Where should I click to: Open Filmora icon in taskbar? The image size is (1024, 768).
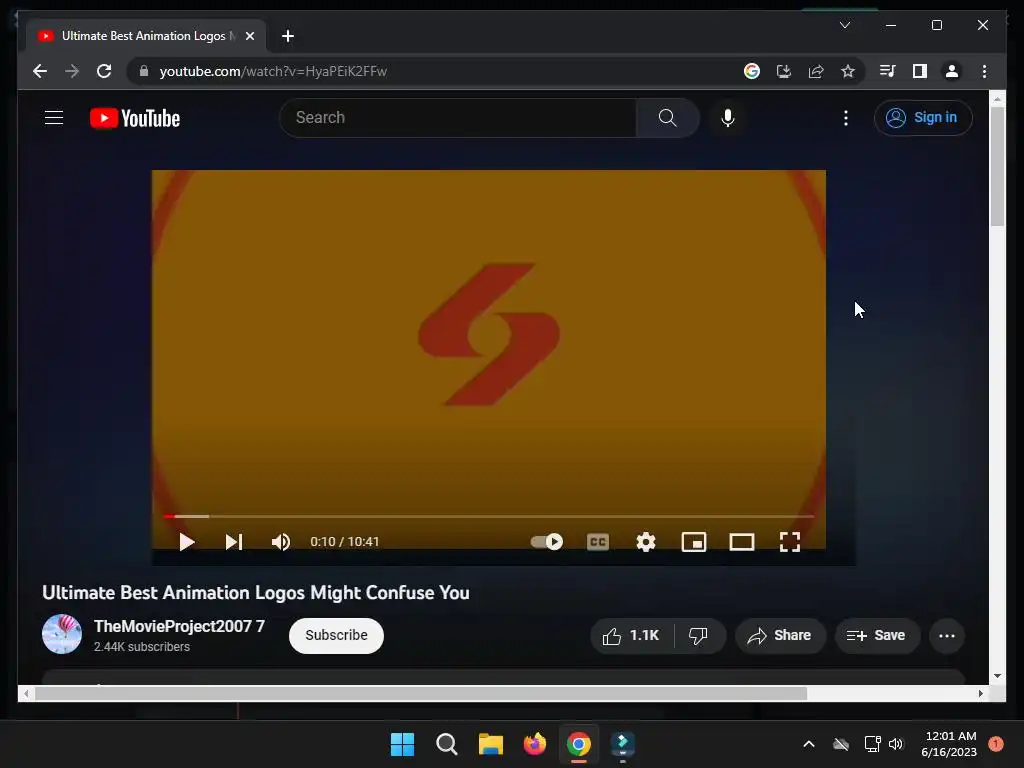[x=622, y=744]
